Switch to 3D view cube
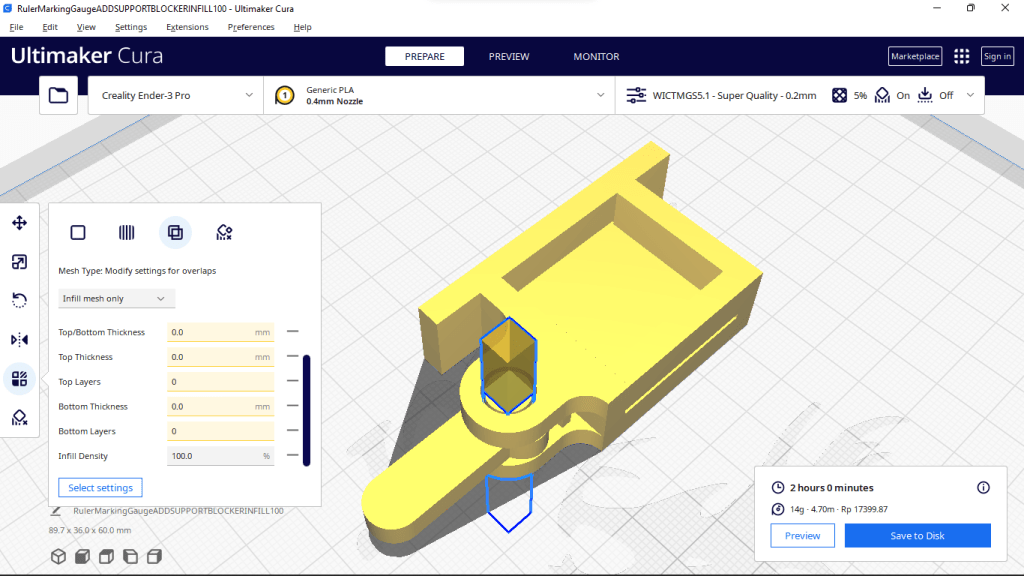The height and width of the screenshot is (576, 1024). click(x=59, y=556)
